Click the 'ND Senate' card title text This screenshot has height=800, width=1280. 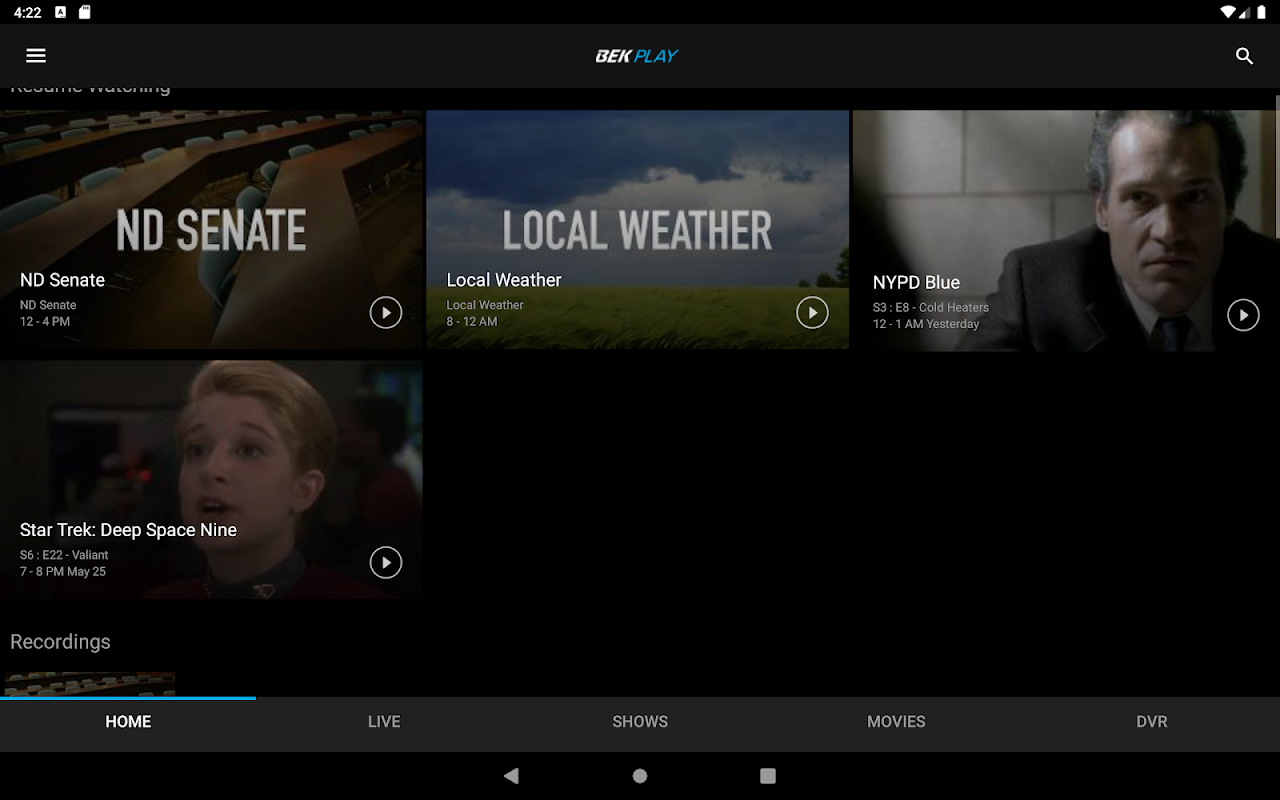click(62, 280)
